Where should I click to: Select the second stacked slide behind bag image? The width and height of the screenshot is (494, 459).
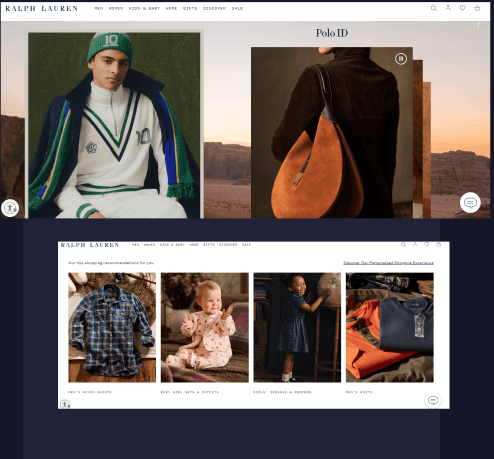click(x=418, y=139)
